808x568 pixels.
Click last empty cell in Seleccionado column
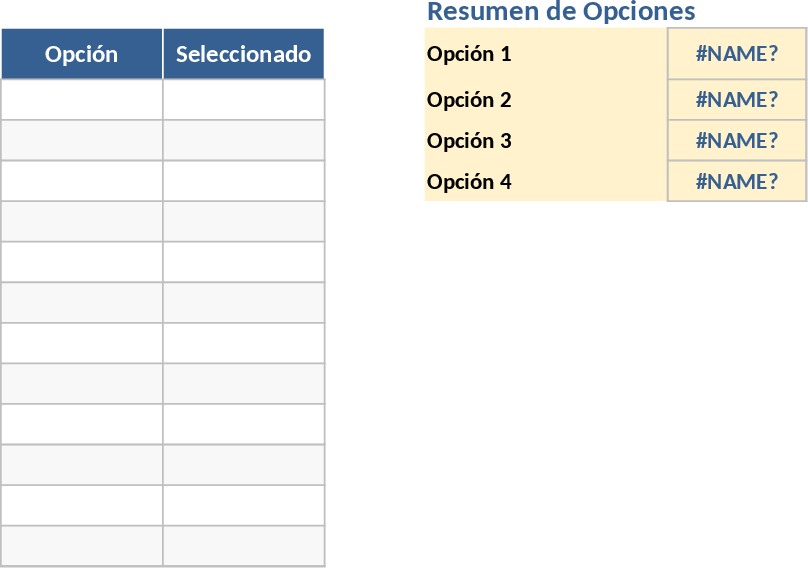tap(243, 546)
